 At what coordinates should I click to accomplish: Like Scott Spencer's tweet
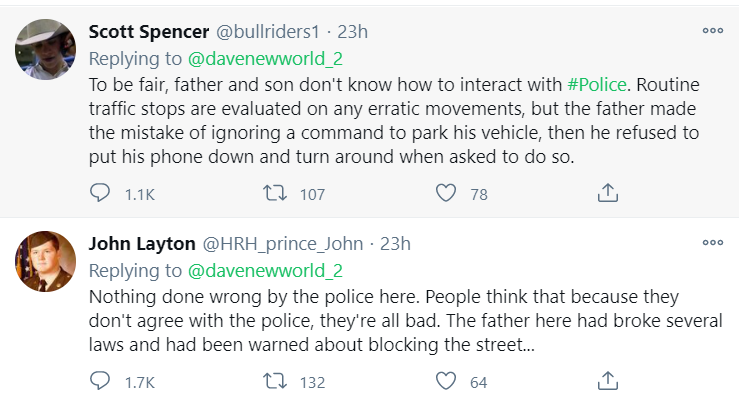[x=447, y=193]
